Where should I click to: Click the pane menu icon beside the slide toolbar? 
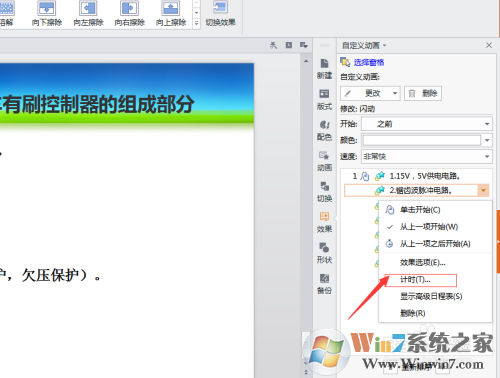[x=303, y=45]
